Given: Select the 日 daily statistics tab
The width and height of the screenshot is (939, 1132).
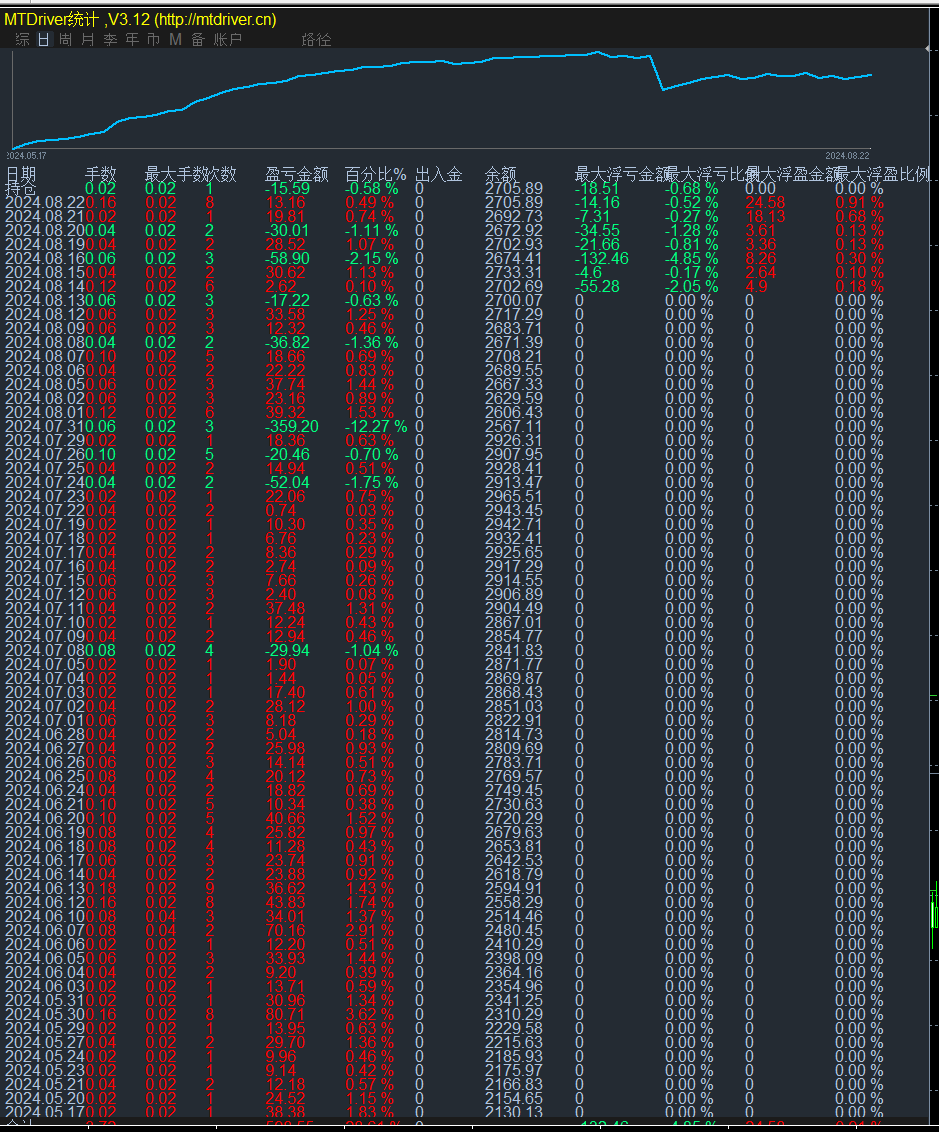Looking at the screenshot, I should [44, 40].
